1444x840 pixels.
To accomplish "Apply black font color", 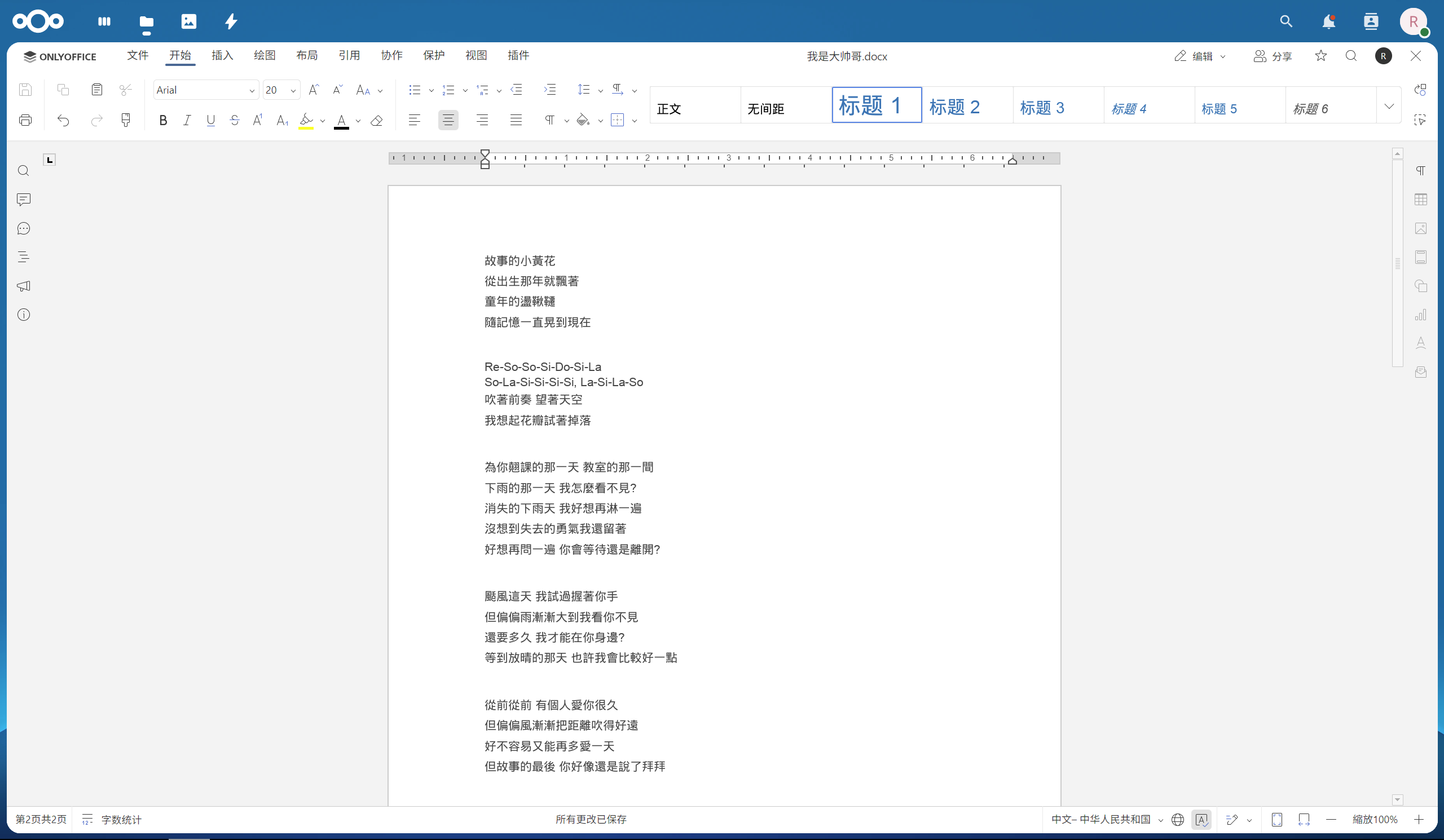I will (341, 120).
